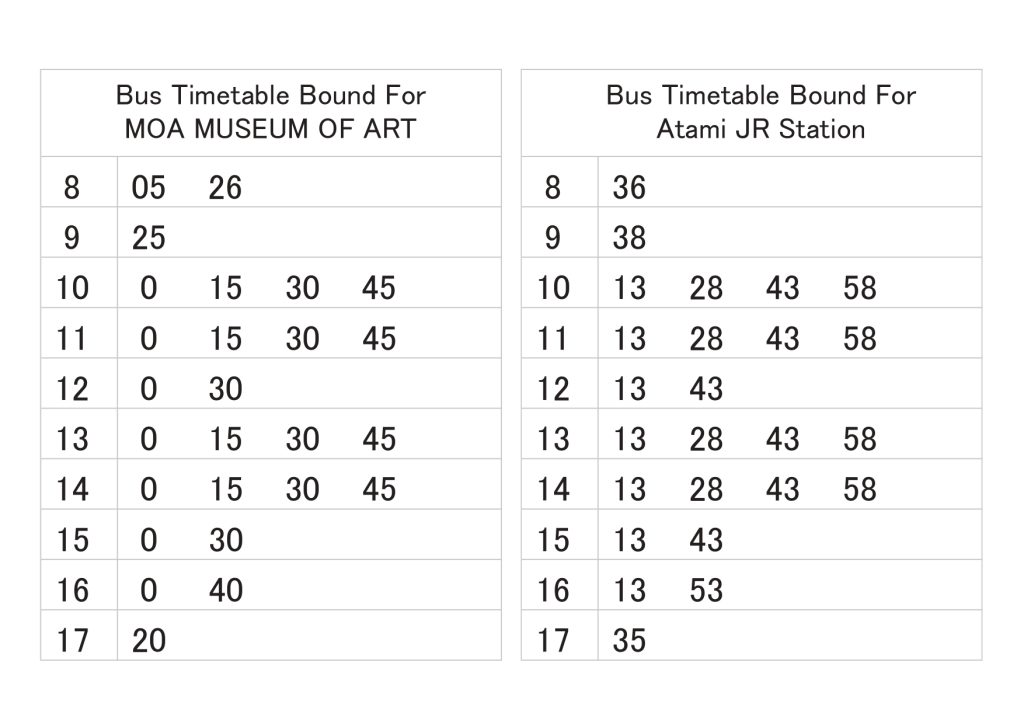Select the 12:43 departure to Atami JR Station

(706, 389)
